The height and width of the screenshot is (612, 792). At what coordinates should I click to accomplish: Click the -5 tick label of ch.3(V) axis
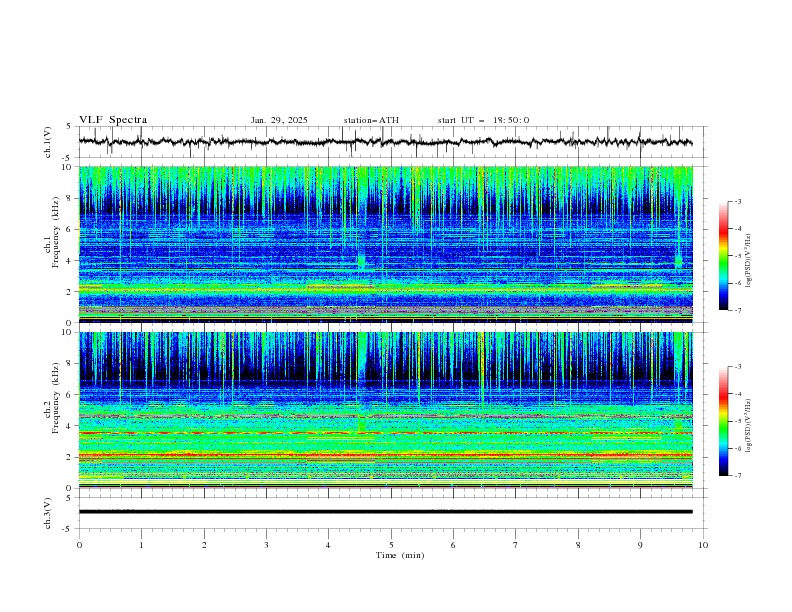click(x=67, y=529)
